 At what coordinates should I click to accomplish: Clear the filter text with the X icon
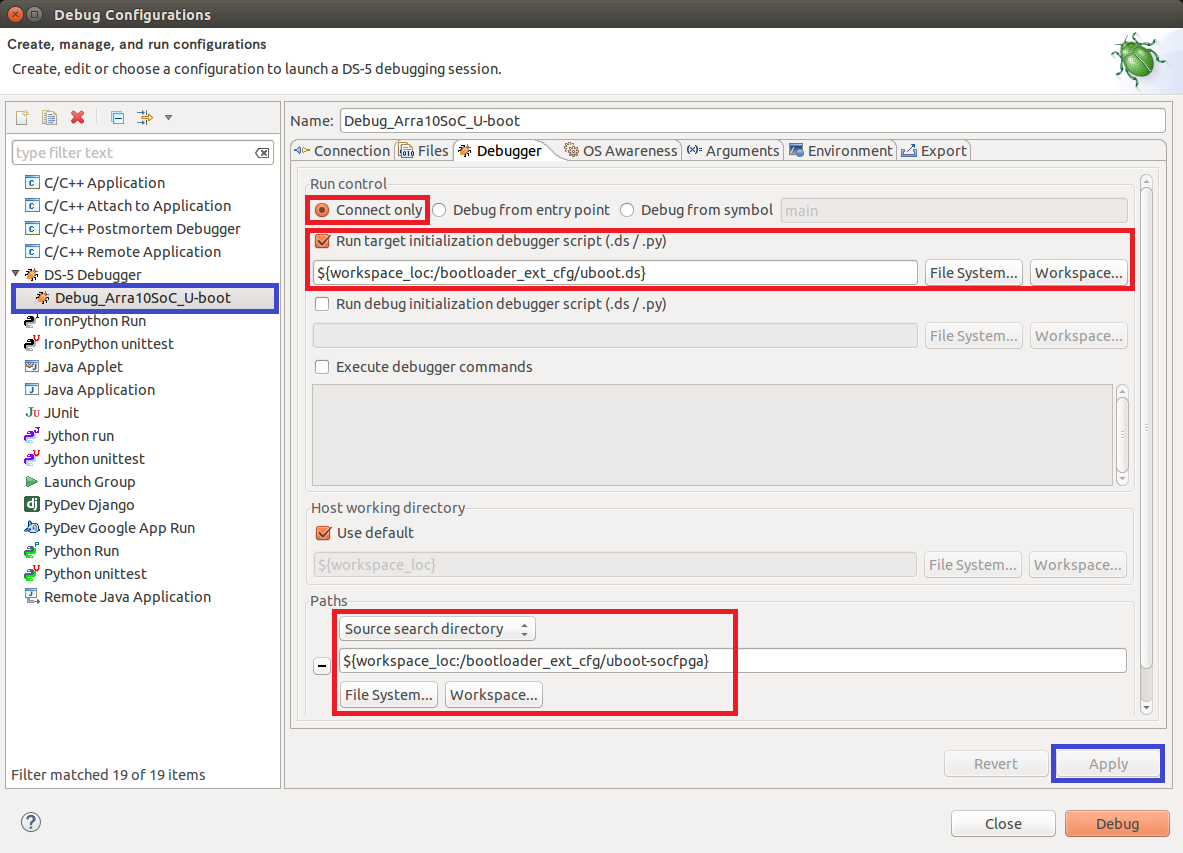coord(262,153)
